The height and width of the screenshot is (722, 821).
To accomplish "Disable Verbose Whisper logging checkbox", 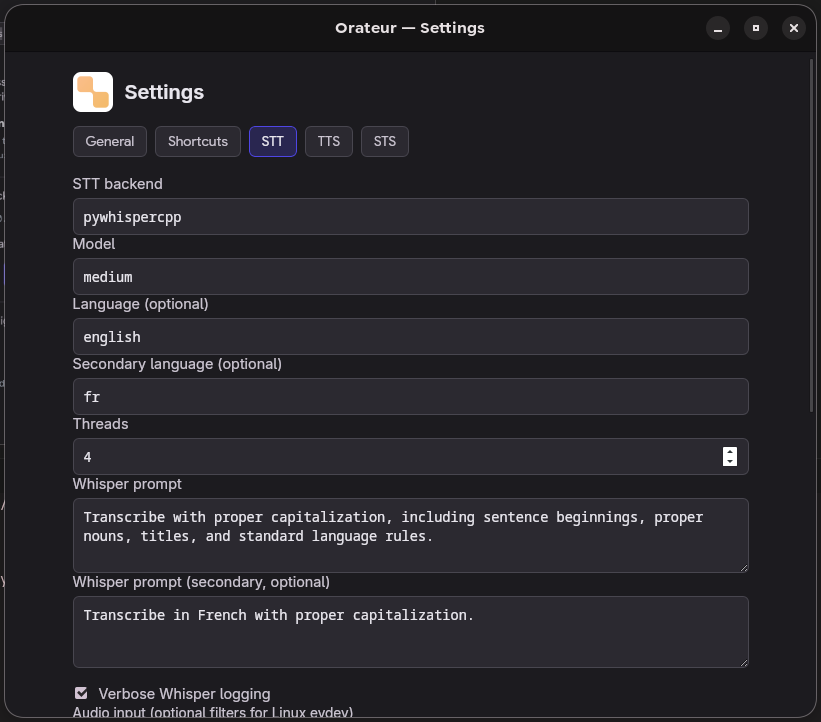I will [81, 693].
